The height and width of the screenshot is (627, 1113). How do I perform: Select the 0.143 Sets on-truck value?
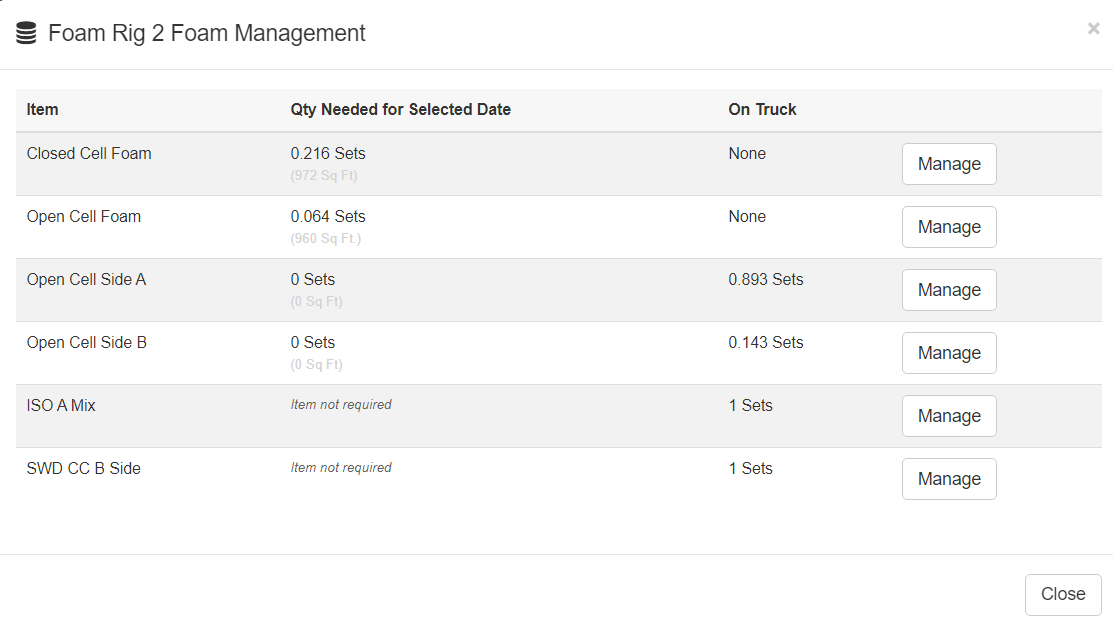pyautogui.click(x=765, y=343)
